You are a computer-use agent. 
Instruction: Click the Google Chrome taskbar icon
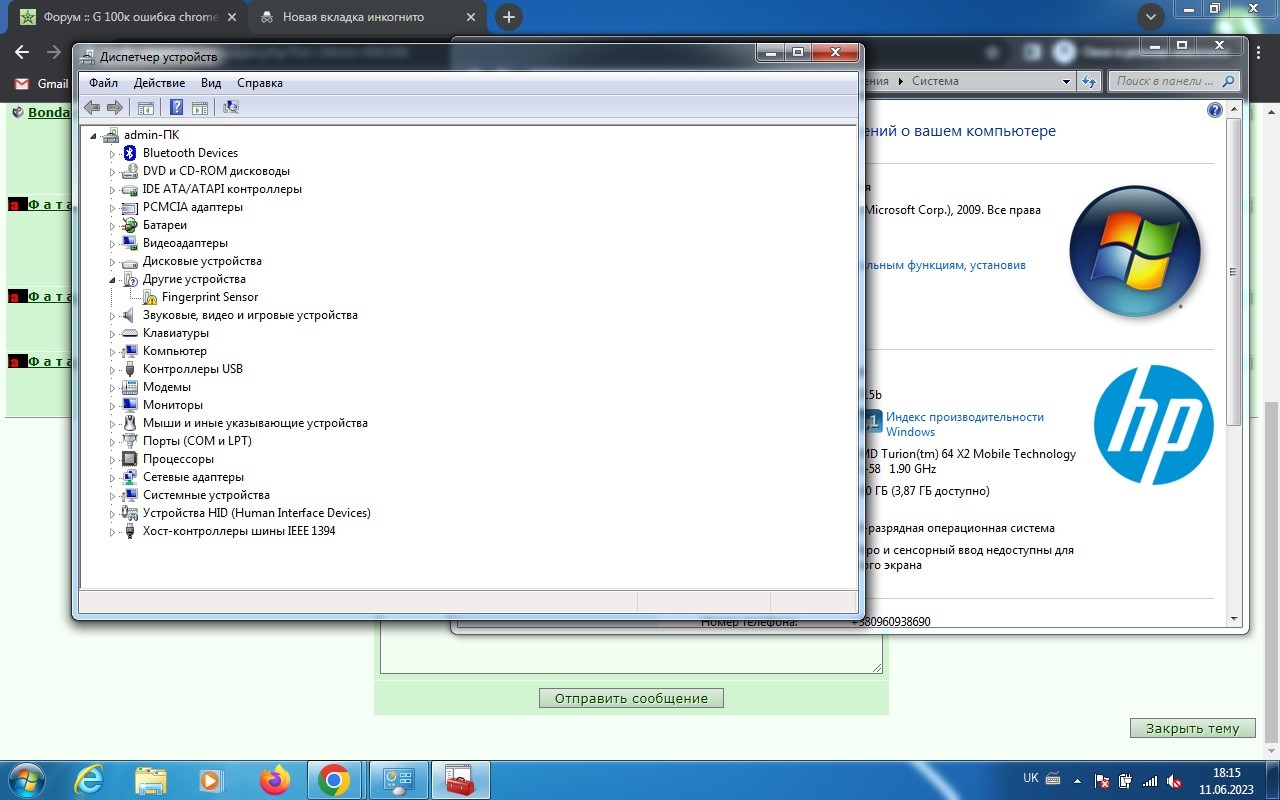334,779
